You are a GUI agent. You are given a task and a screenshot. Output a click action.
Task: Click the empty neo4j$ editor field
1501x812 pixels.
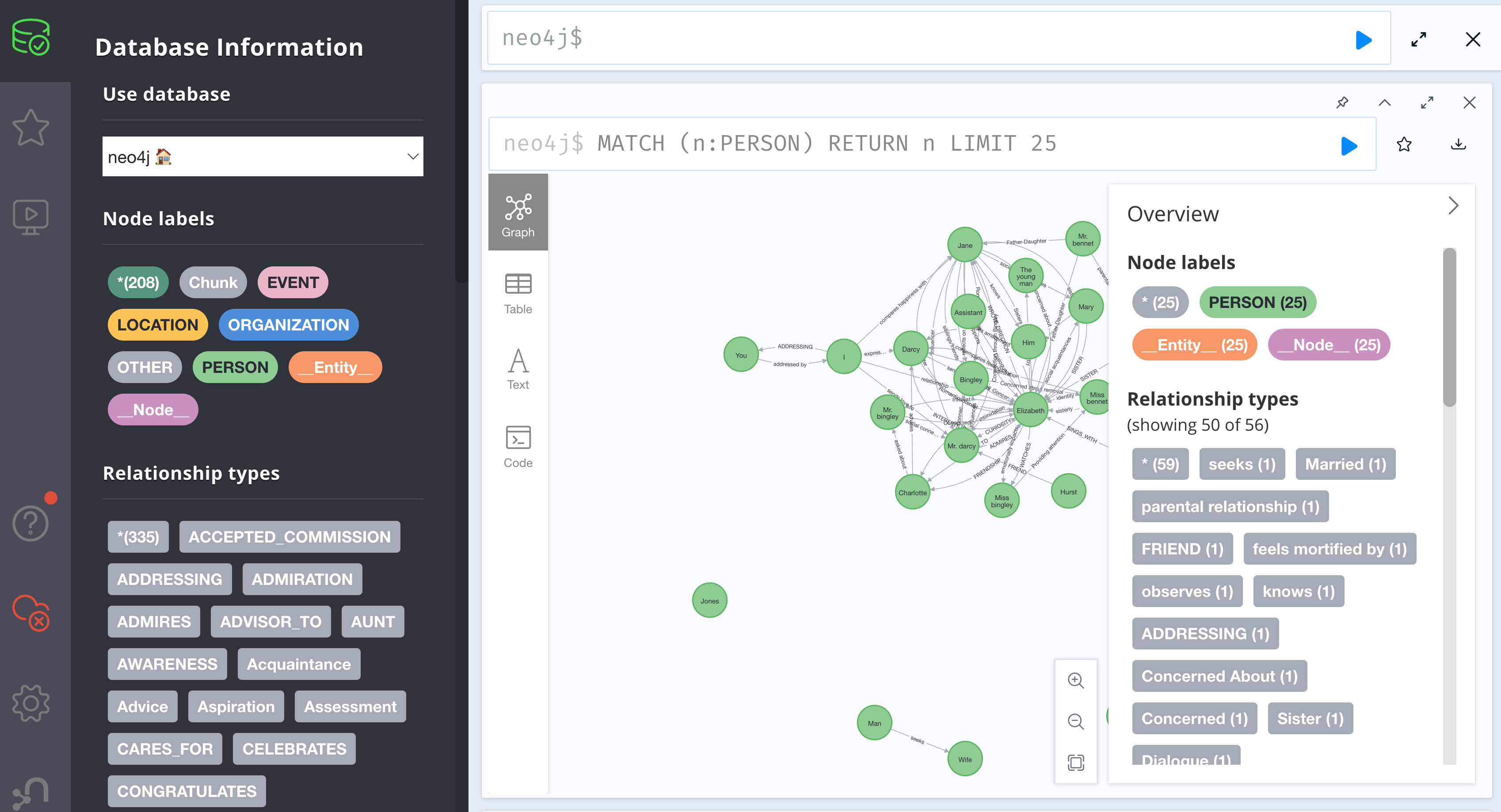(874, 38)
